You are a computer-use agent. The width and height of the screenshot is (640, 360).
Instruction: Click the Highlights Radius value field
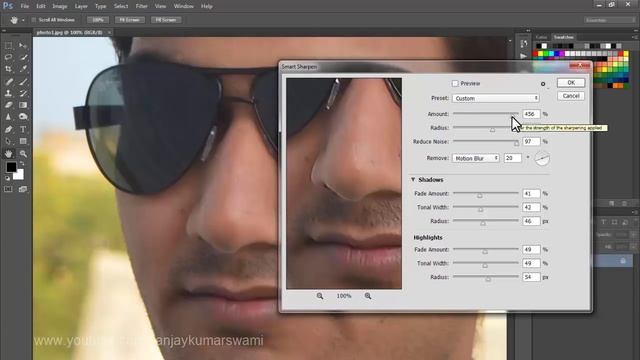pos(531,277)
